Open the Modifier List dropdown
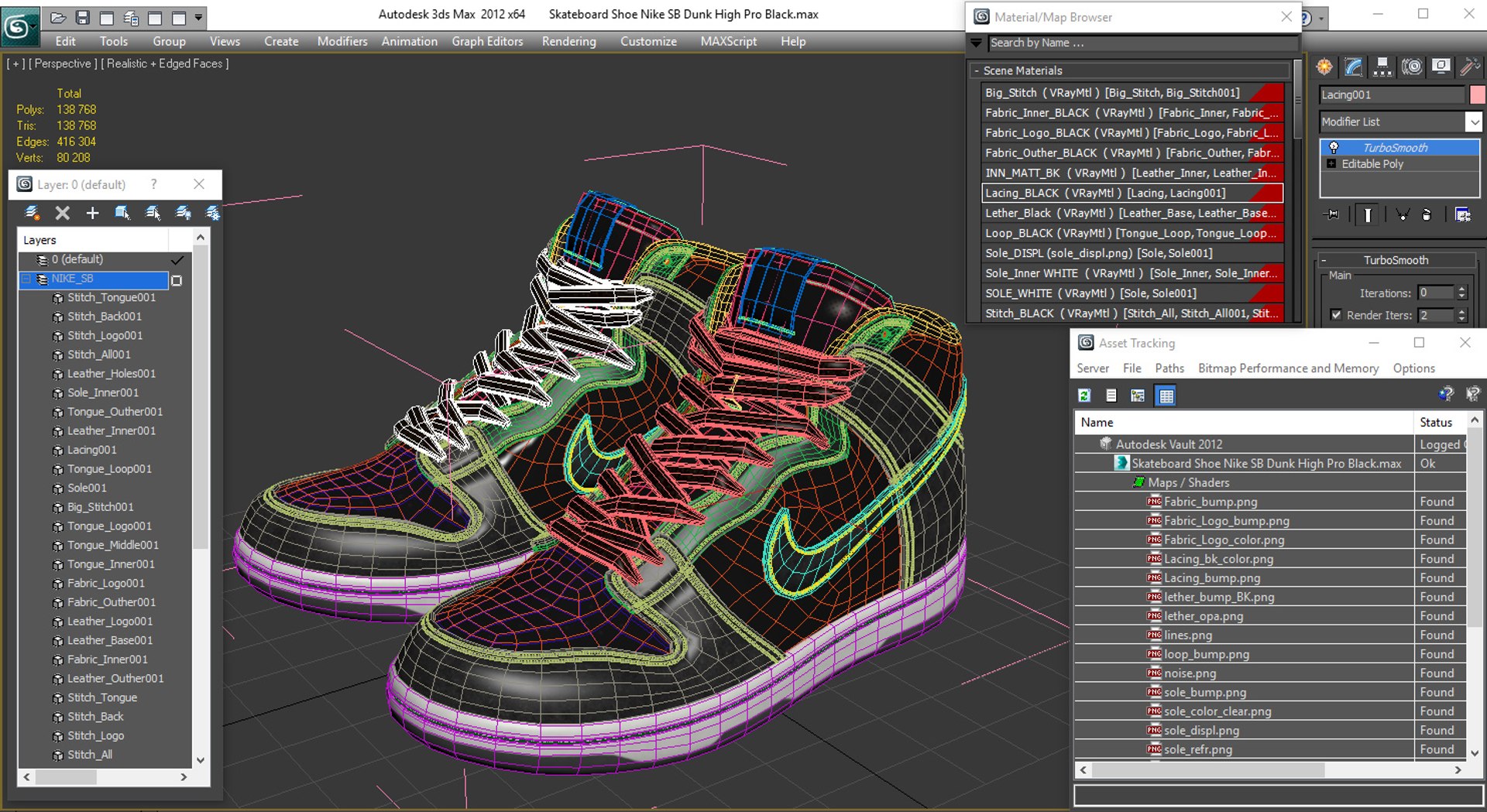1487x812 pixels. coord(1473,122)
